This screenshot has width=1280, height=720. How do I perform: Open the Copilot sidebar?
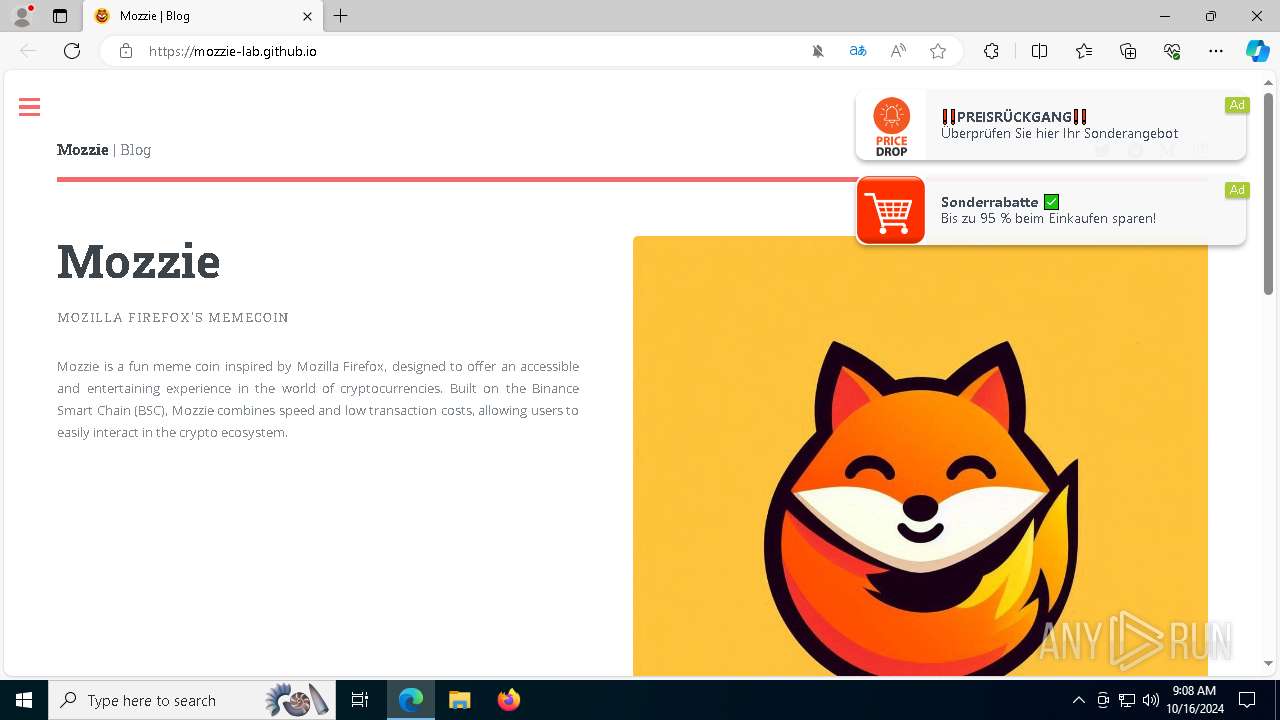[x=1257, y=51]
